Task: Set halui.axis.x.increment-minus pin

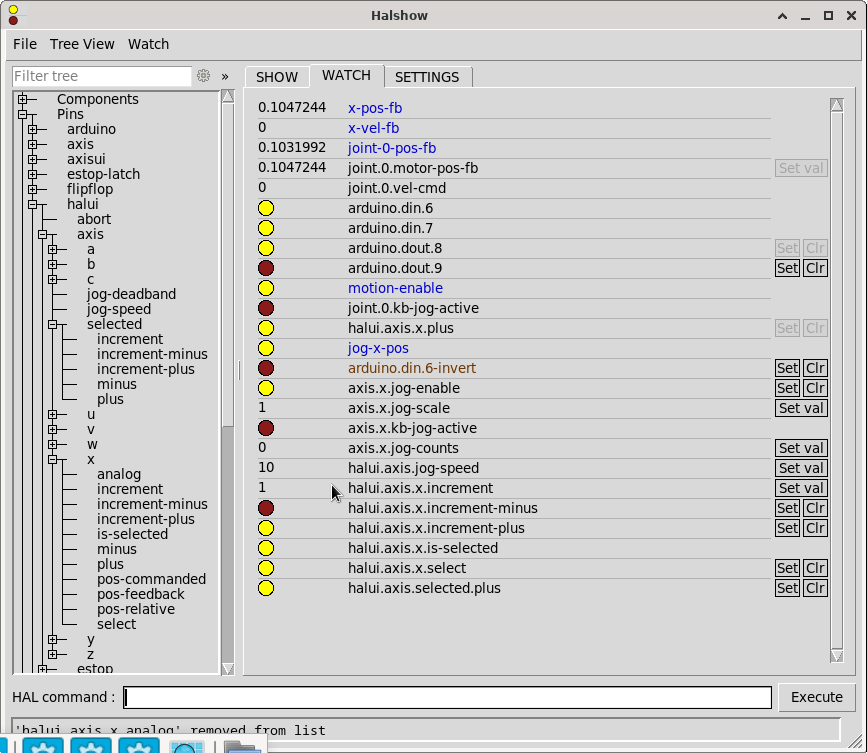Action: point(787,508)
